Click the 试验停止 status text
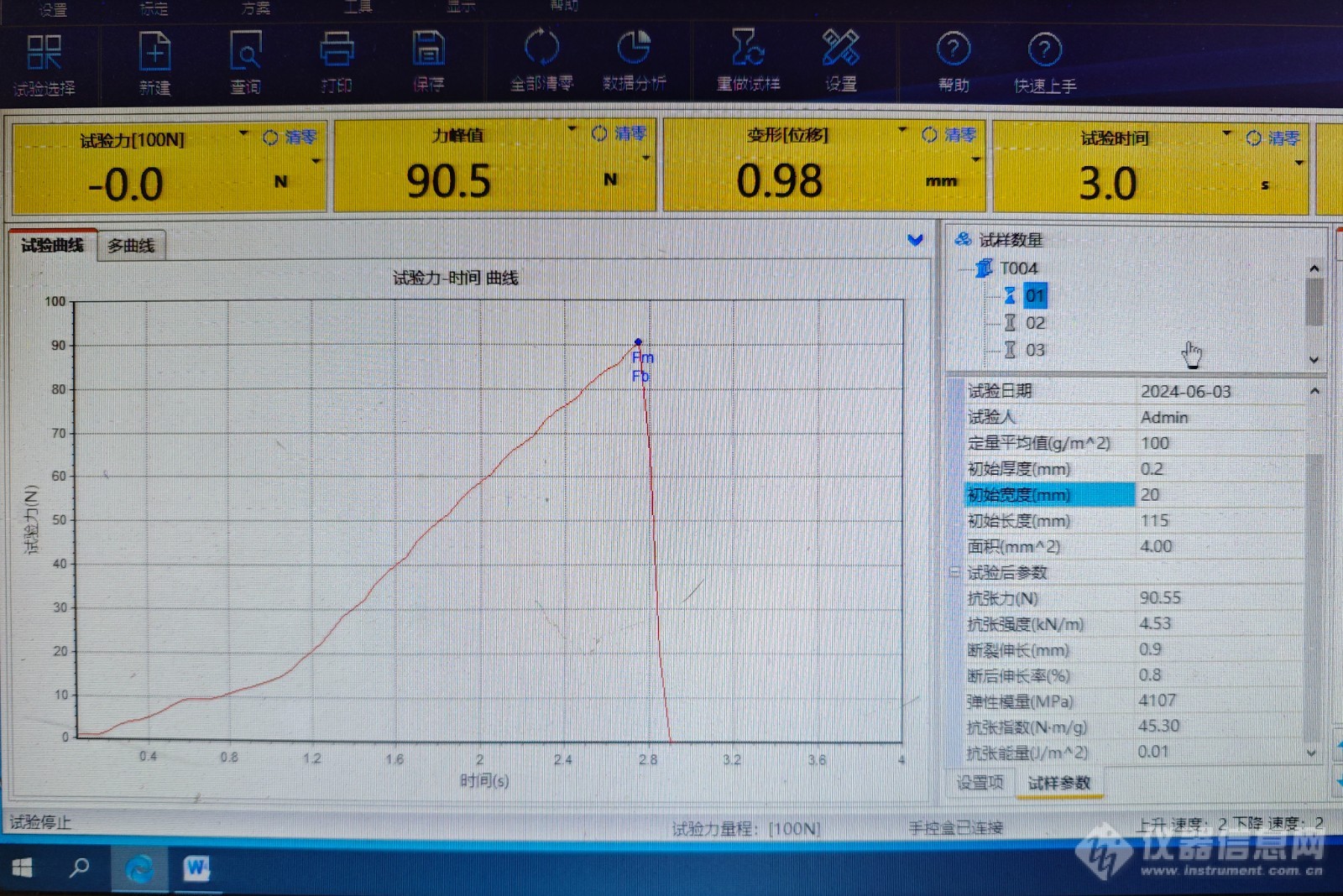The width and height of the screenshot is (1343, 896). (x=40, y=822)
